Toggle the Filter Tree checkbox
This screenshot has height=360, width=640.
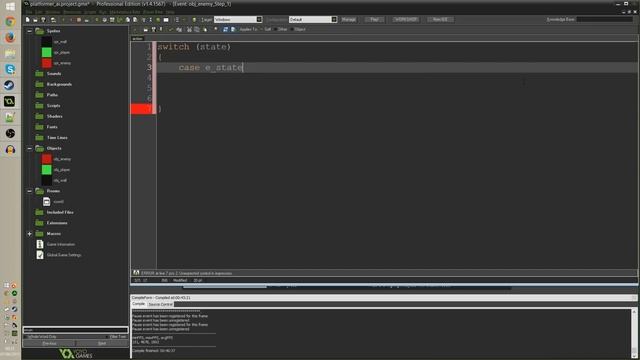[x=107, y=337]
